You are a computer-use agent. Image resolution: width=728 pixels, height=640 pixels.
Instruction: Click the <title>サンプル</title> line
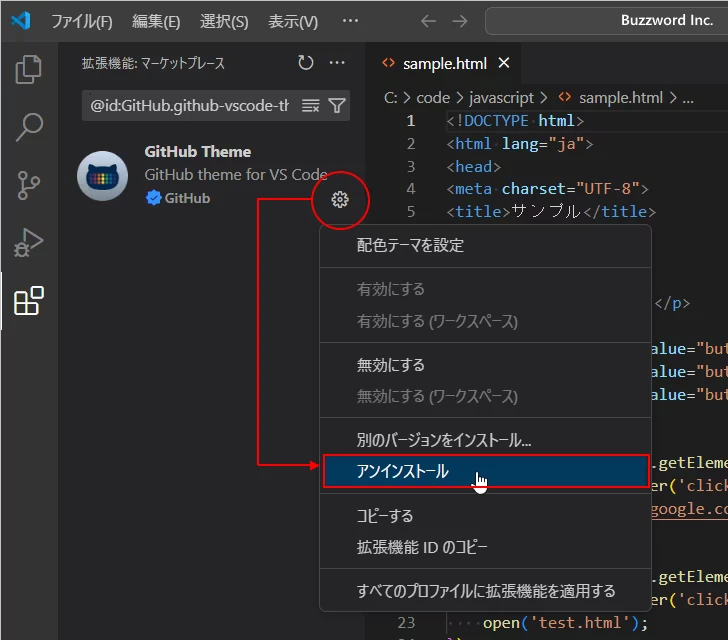551,211
